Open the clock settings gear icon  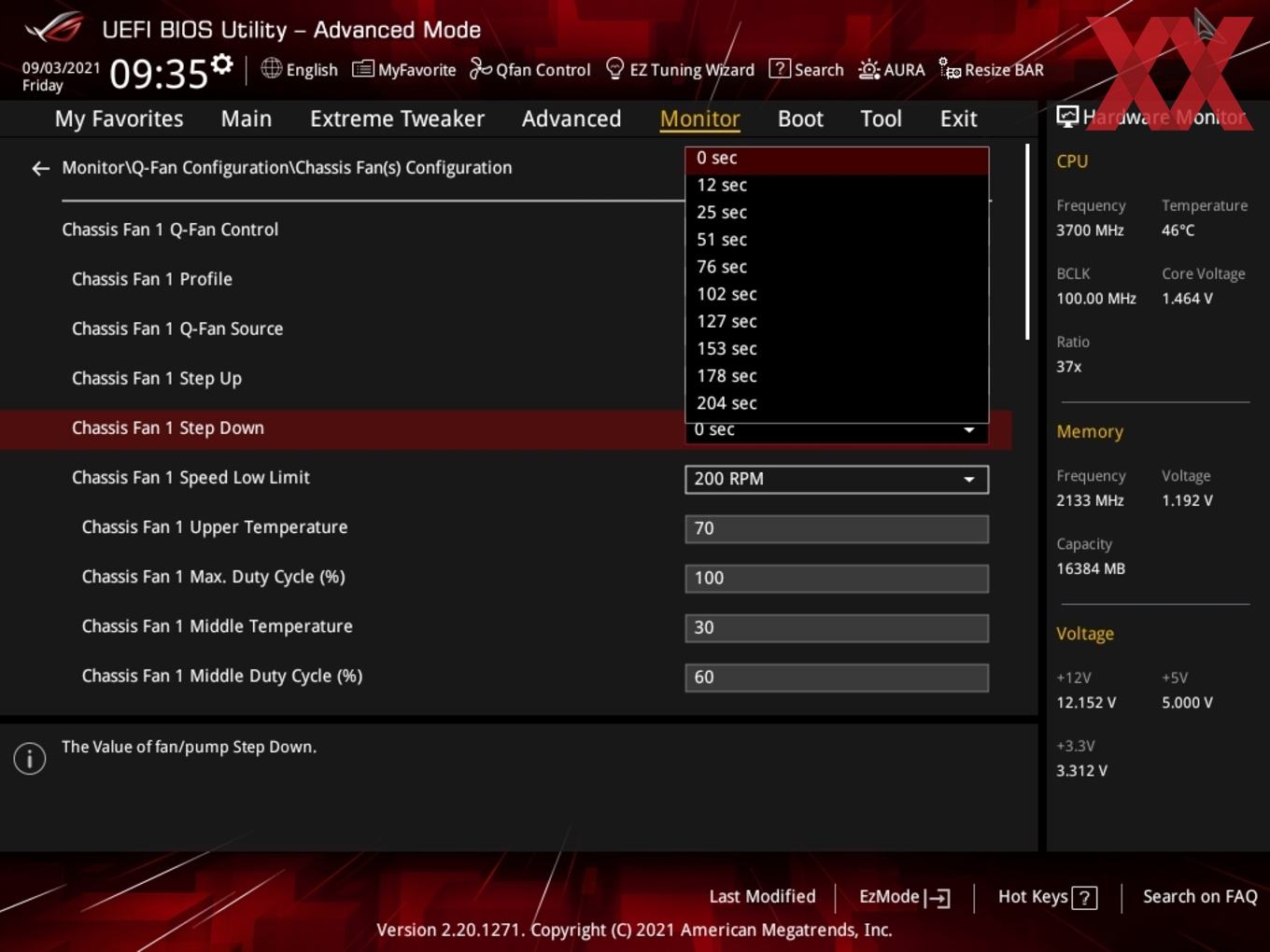221,63
